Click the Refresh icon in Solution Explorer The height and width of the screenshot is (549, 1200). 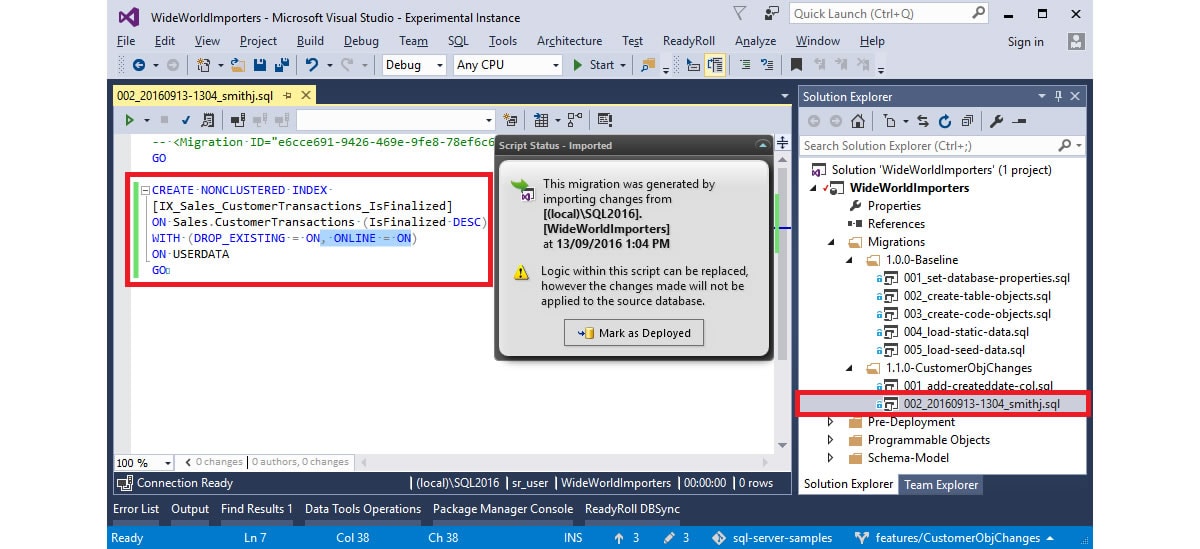945,121
